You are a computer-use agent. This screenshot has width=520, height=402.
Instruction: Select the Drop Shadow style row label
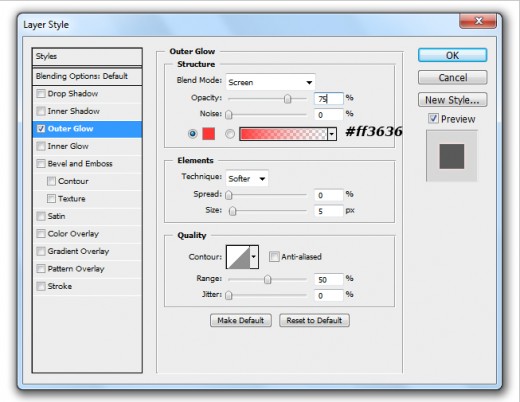click(x=73, y=94)
